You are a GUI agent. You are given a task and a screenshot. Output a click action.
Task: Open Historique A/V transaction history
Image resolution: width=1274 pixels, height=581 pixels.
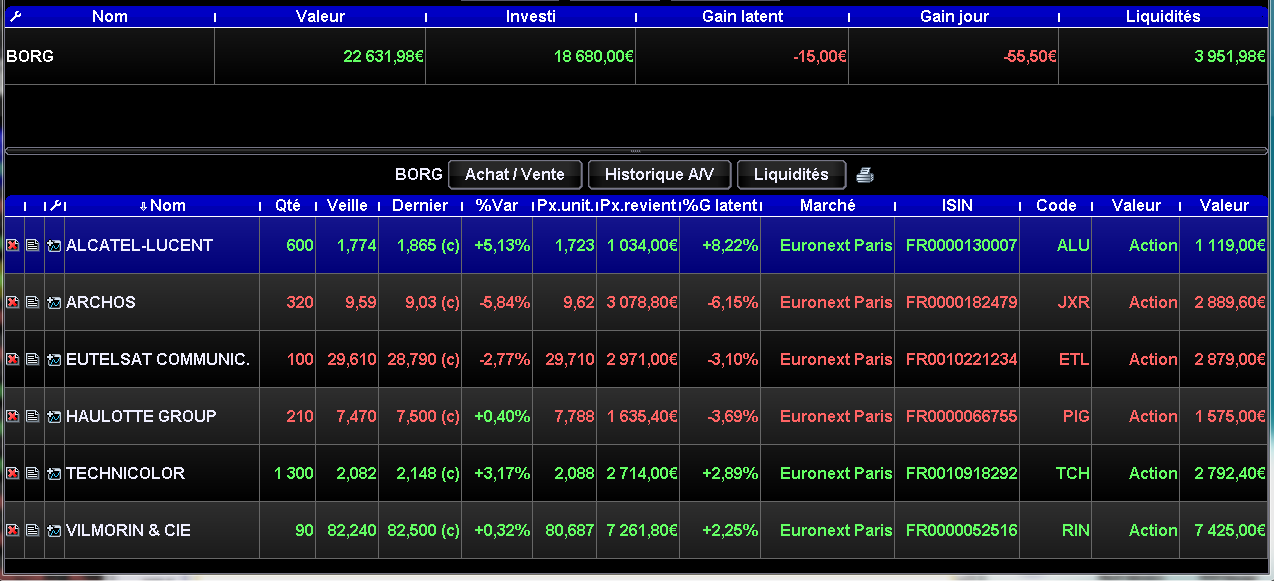tap(659, 175)
